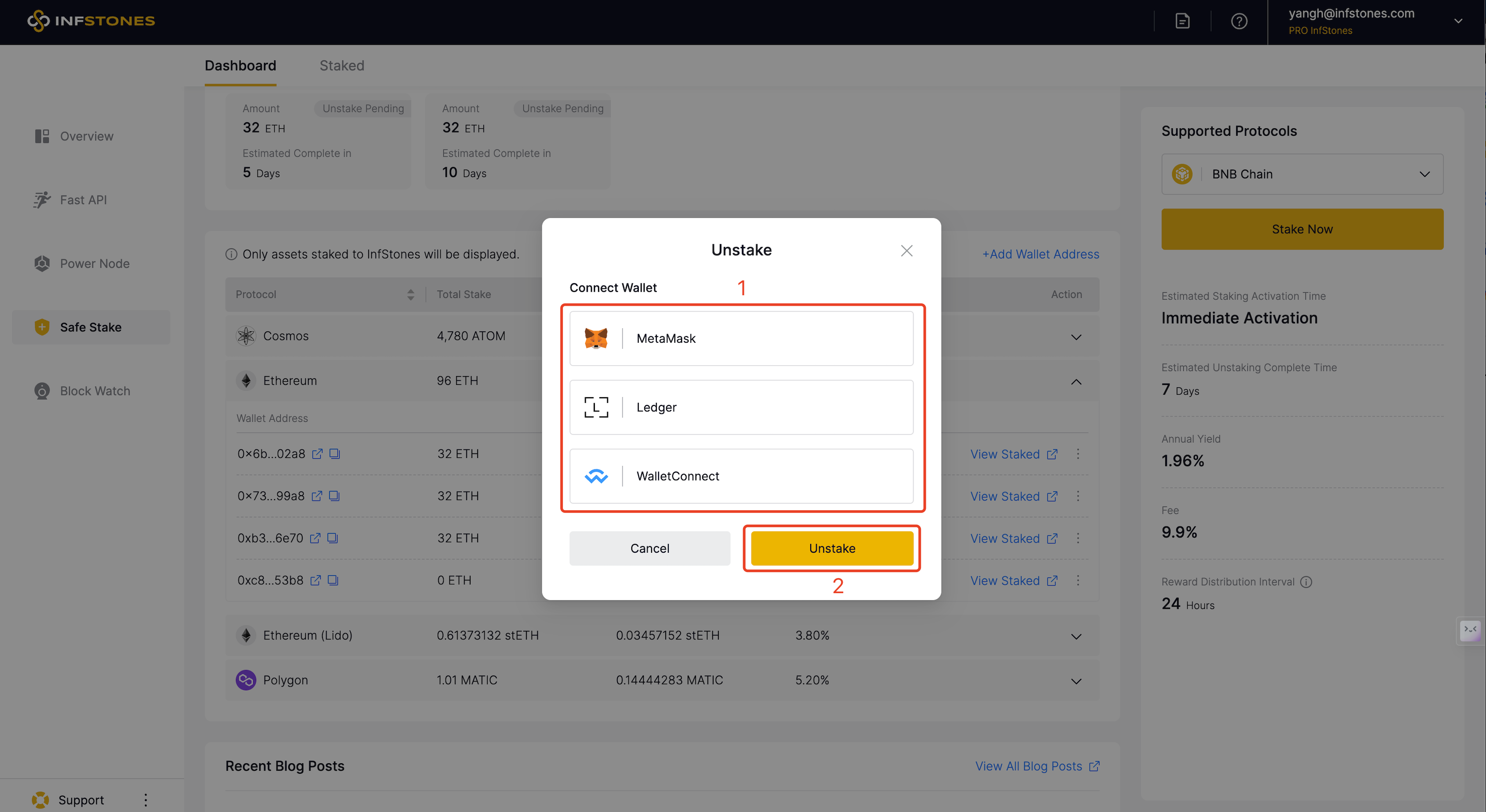Screen dimensions: 1486x812
Task: Expand the Polygon protocol row
Action: [1076, 681]
